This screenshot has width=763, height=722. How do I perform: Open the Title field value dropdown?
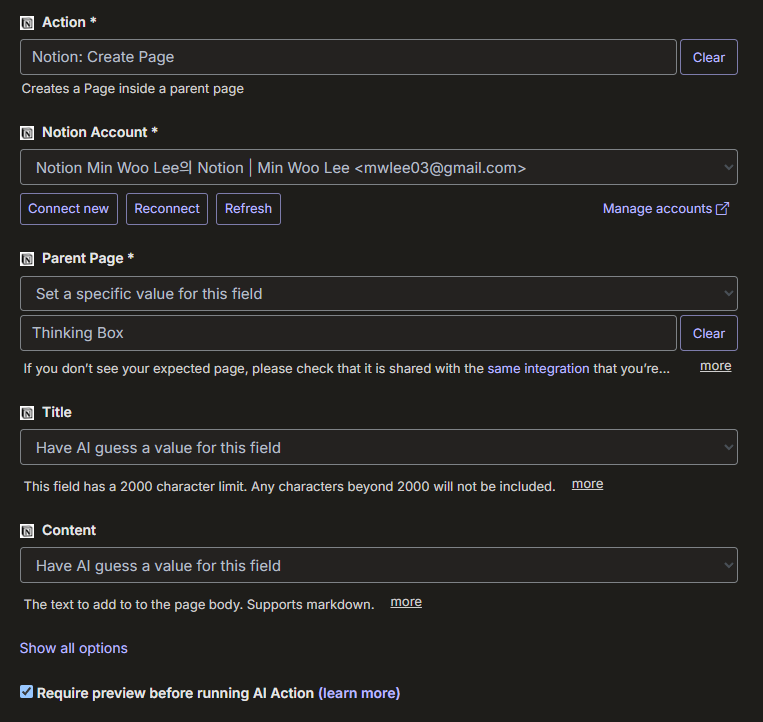[x=379, y=447]
